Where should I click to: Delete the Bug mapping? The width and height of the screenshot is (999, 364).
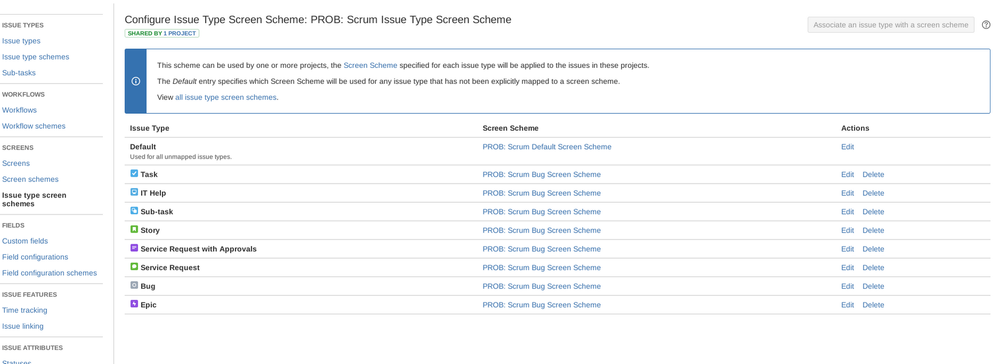pos(873,286)
